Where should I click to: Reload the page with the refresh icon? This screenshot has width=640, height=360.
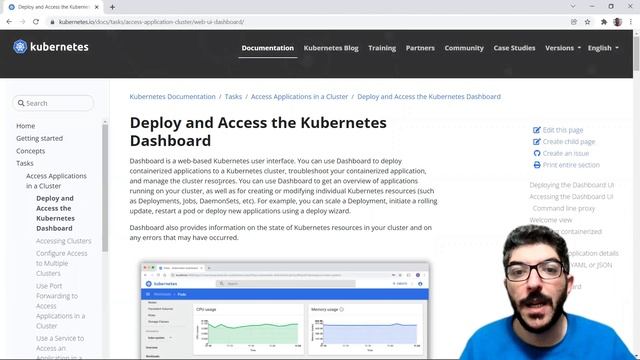36,22
